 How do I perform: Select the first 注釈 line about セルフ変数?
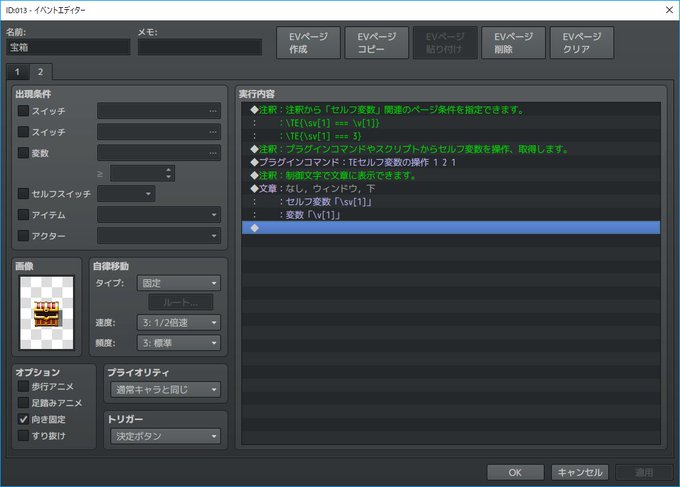pos(451,110)
